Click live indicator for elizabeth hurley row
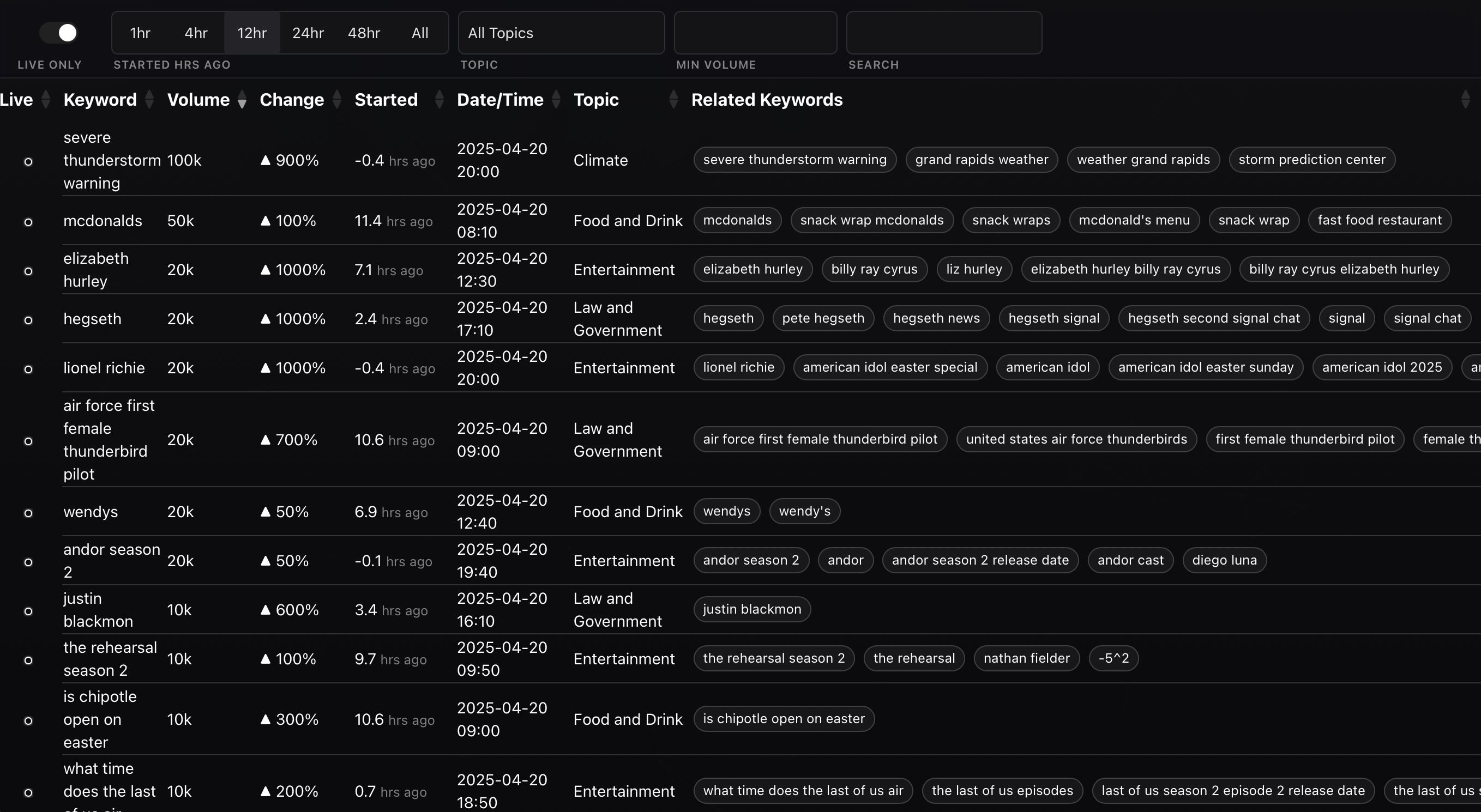The height and width of the screenshot is (812, 1481). tap(28, 271)
